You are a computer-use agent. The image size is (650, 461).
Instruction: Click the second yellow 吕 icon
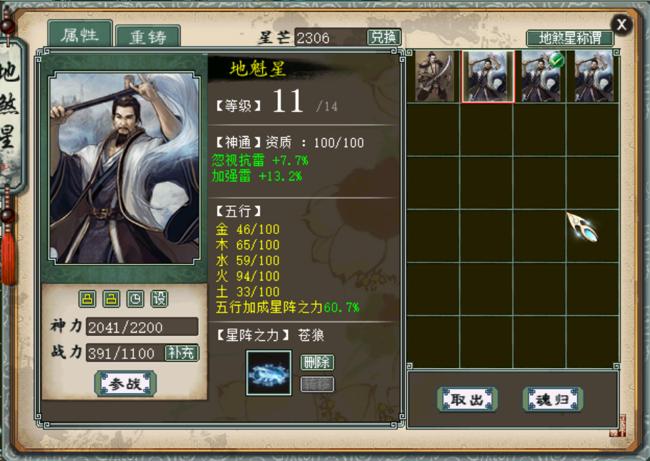pyautogui.click(x=111, y=299)
